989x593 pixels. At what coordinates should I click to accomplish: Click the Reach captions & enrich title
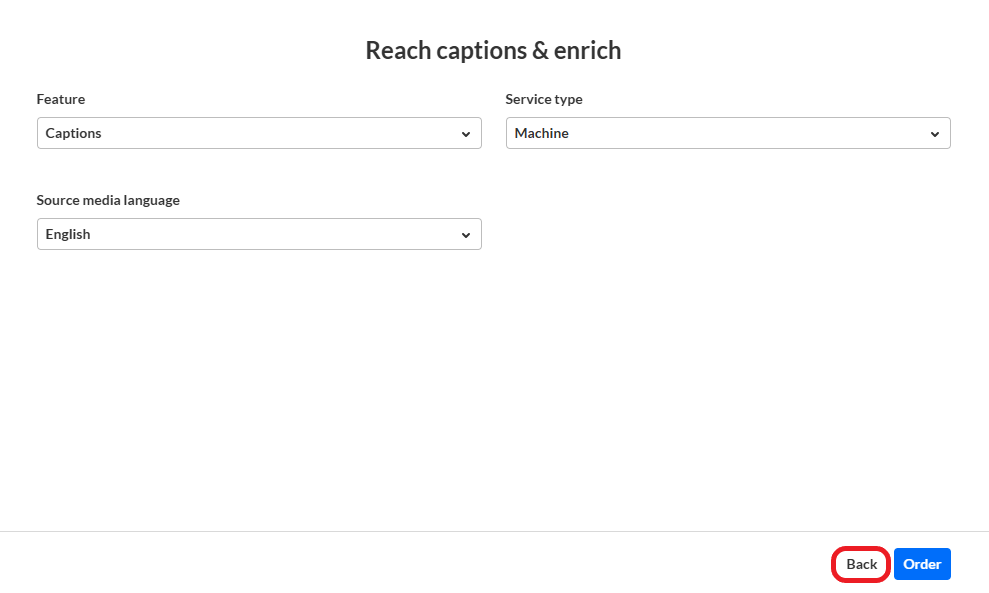tap(493, 50)
